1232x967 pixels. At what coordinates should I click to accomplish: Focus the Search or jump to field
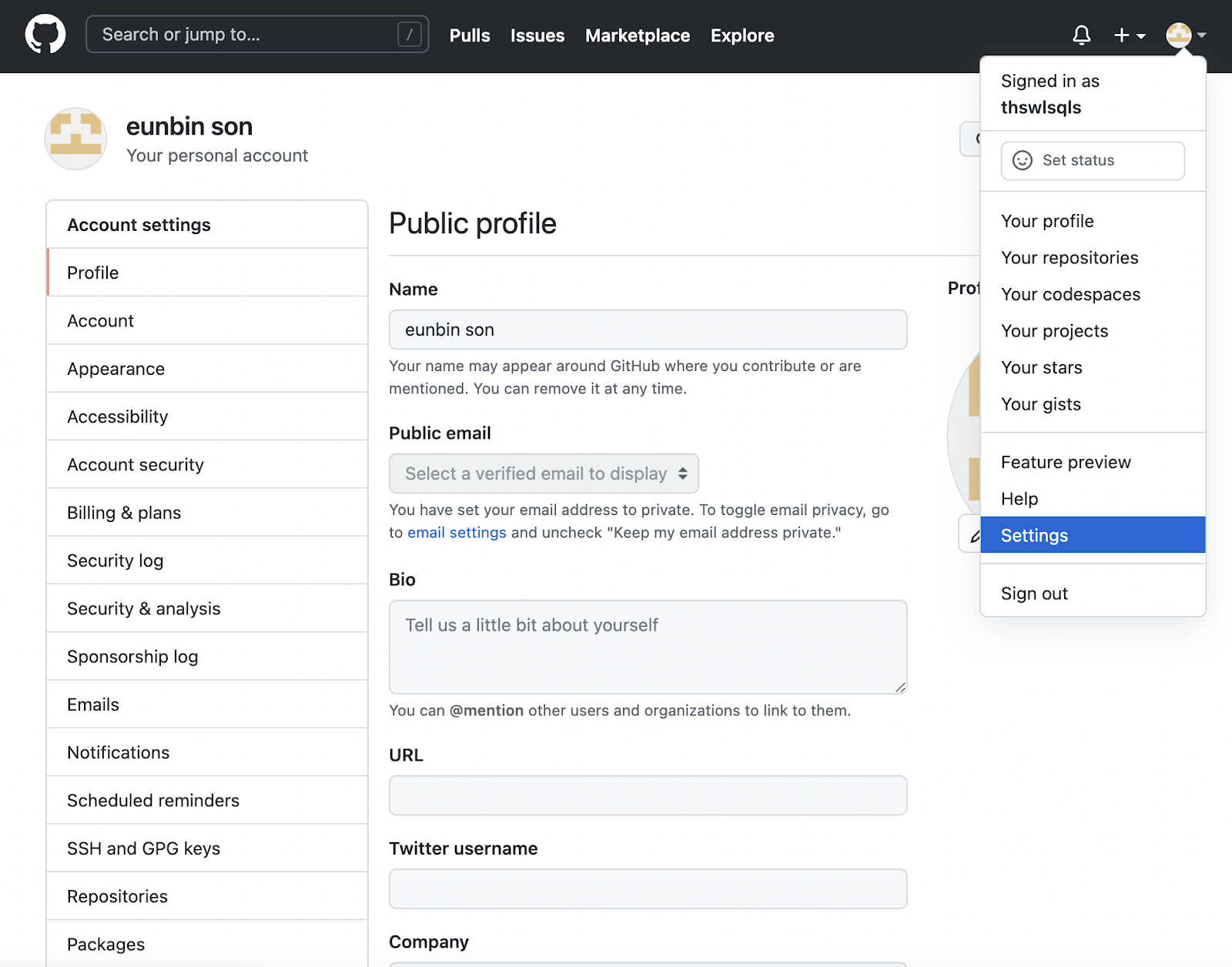point(257,34)
